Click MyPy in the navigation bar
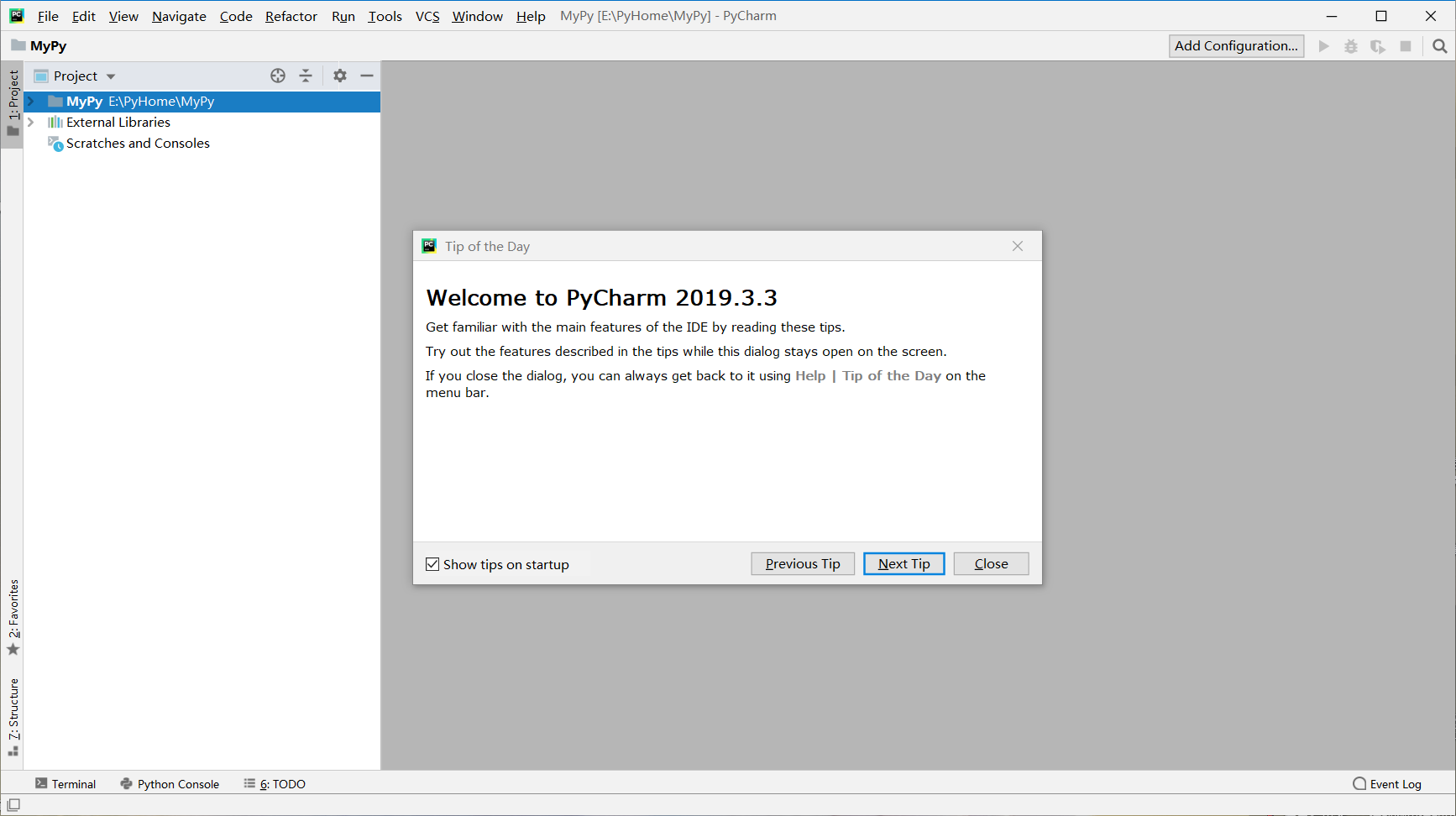 click(48, 46)
